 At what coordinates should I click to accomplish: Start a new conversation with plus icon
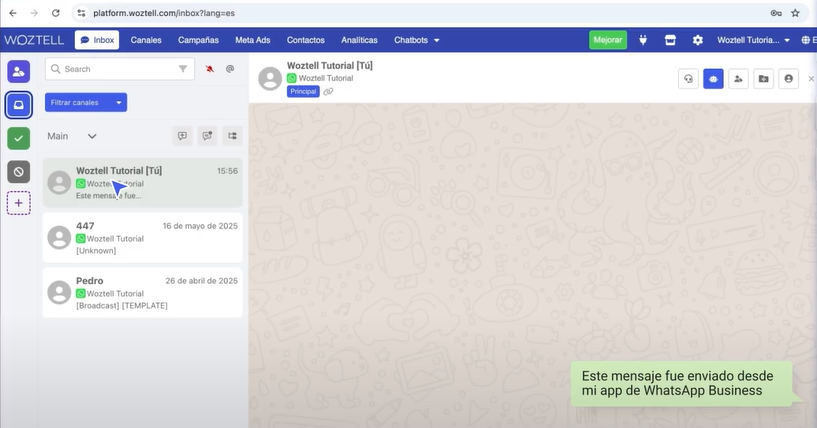click(x=182, y=136)
